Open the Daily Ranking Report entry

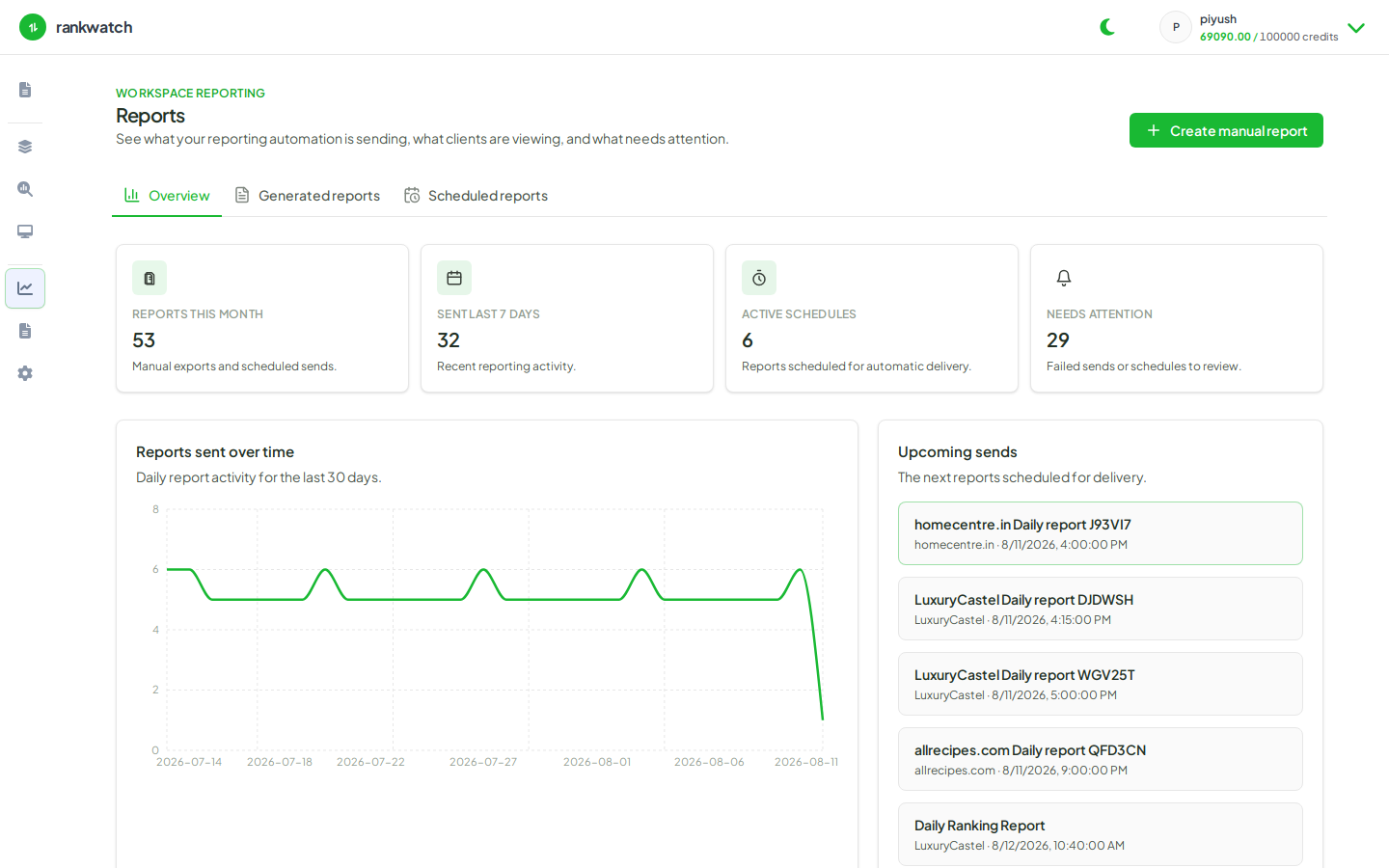1101,834
